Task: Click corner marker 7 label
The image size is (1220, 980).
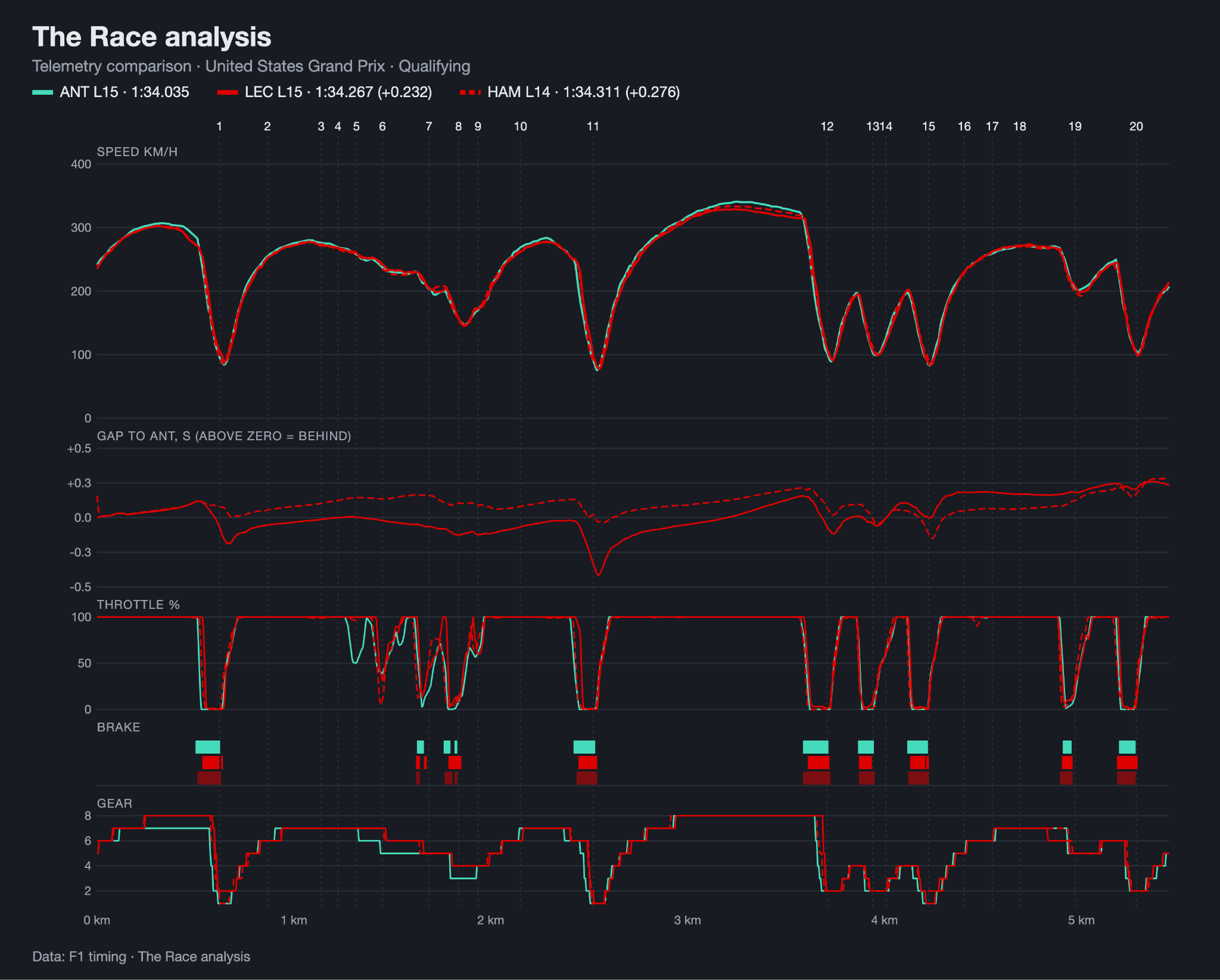Action: tap(429, 126)
